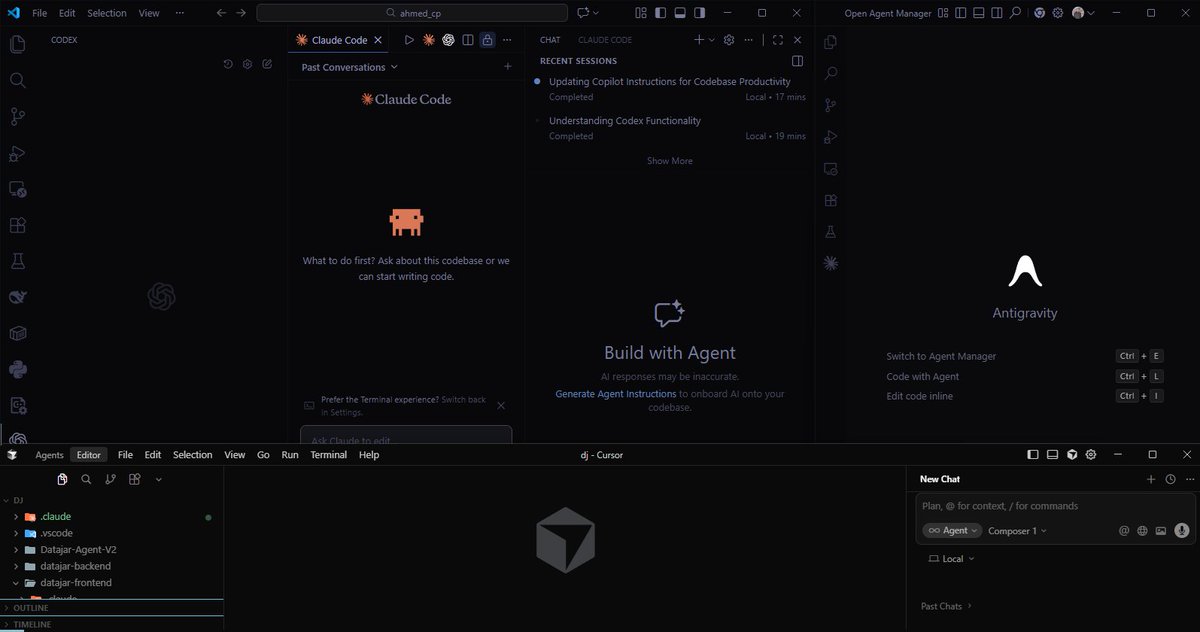Click the search magnifier in Antigravity title bar
The width and height of the screenshot is (1200, 632).
click(x=1015, y=13)
